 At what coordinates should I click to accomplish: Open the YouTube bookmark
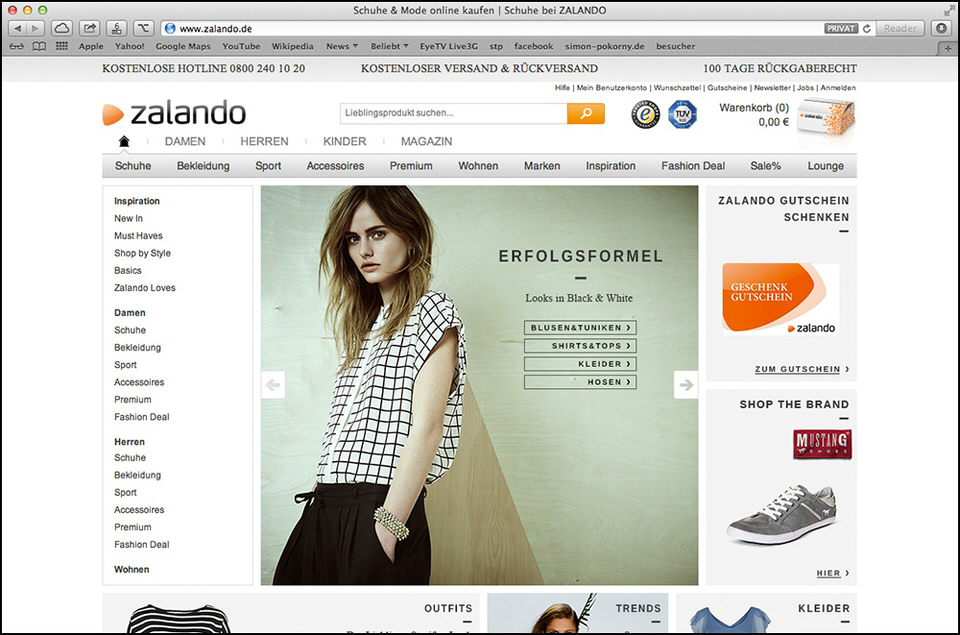coord(241,47)
